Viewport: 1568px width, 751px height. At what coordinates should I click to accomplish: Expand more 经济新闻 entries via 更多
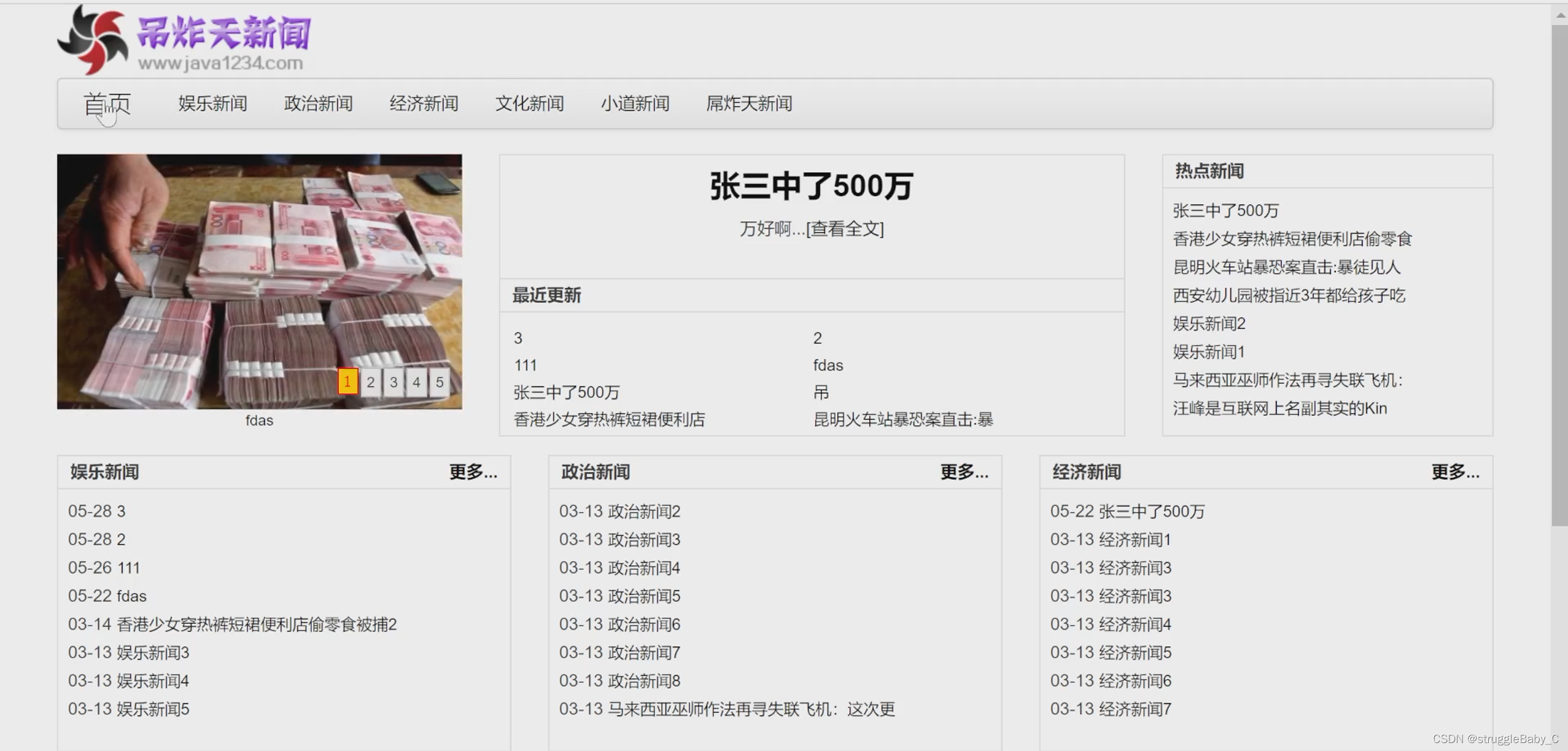pos(1455,472)
